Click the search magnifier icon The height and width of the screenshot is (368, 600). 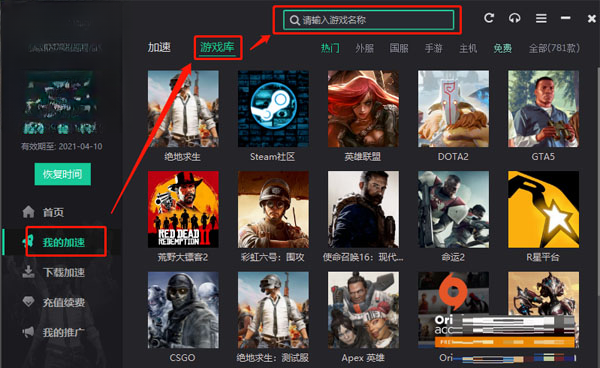[x=294, y=20]
